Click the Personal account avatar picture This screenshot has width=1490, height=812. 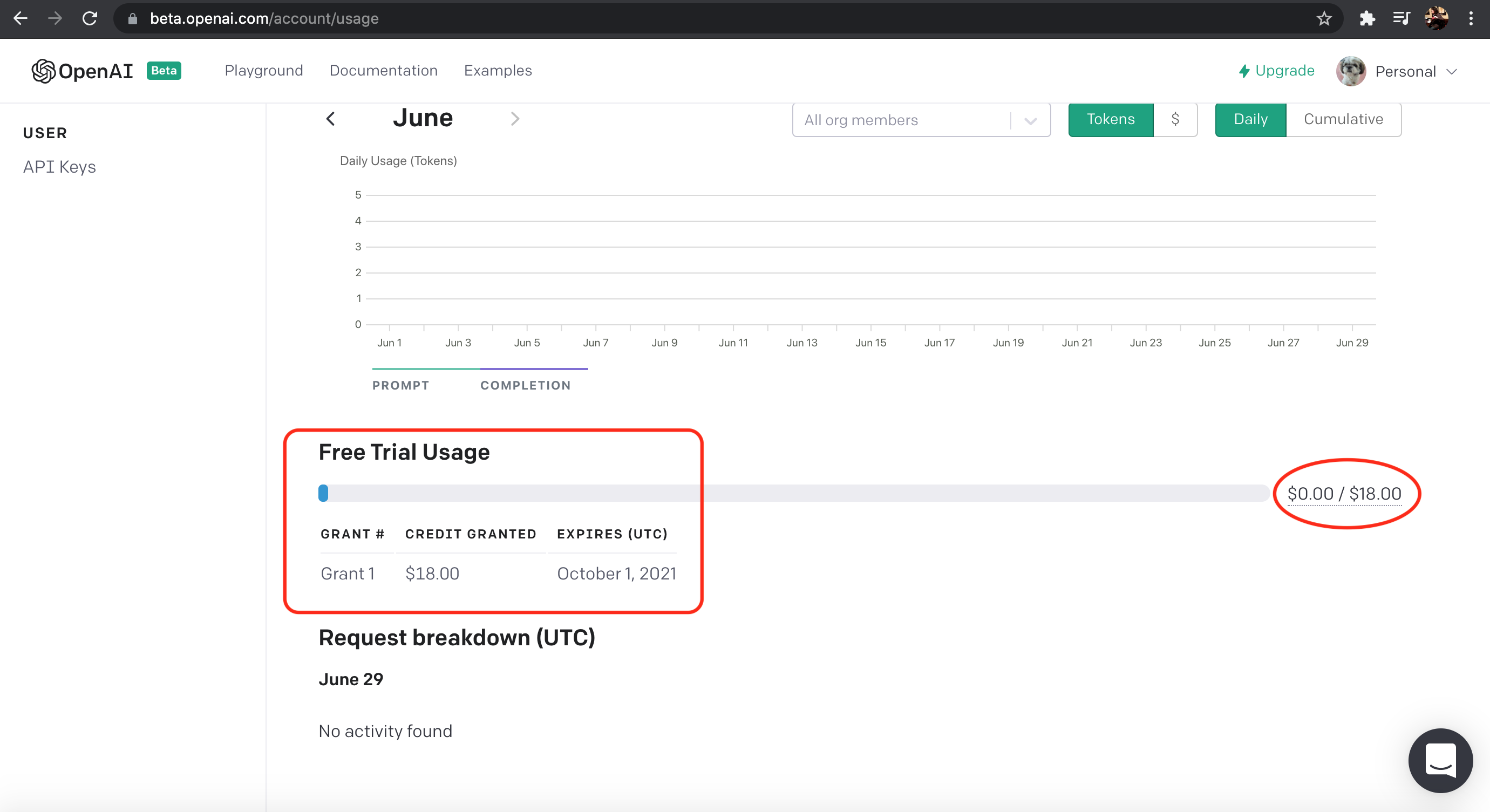1351,71
